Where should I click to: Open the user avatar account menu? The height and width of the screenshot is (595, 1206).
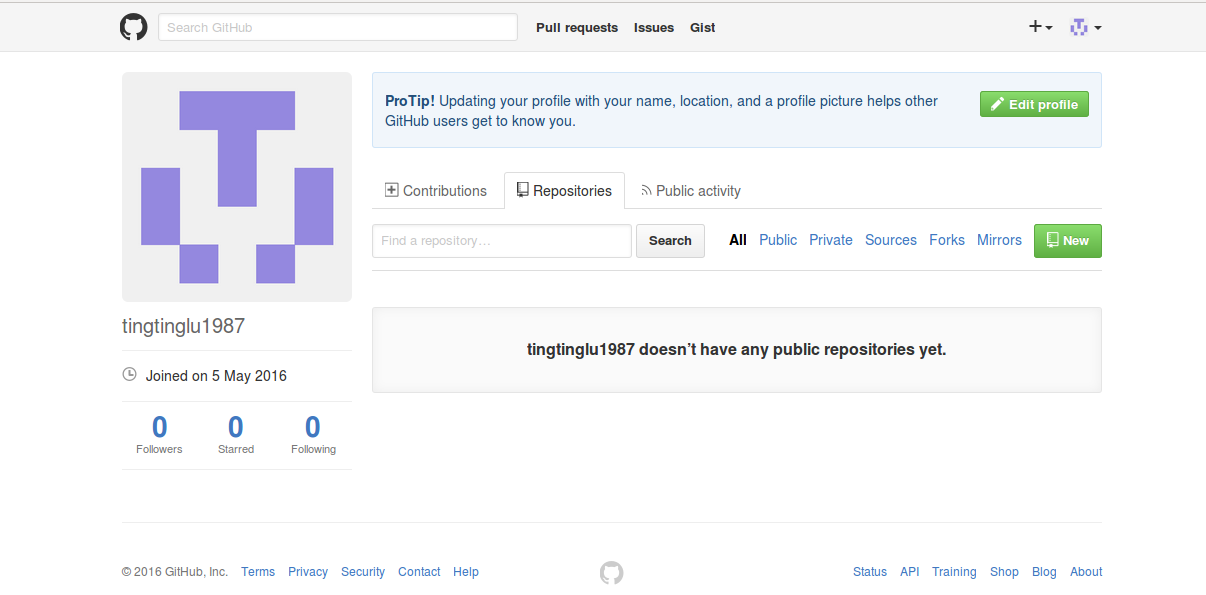[x=1085, y=27]
